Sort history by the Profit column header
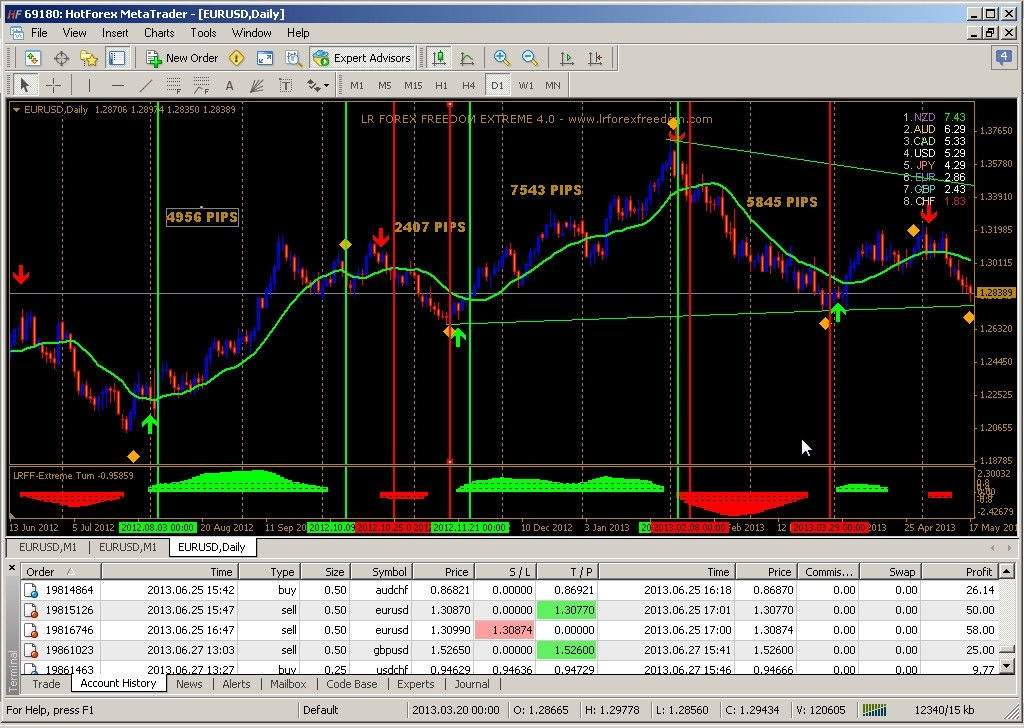The width and height of the screenshot is (1024, 728). [959, 572]
